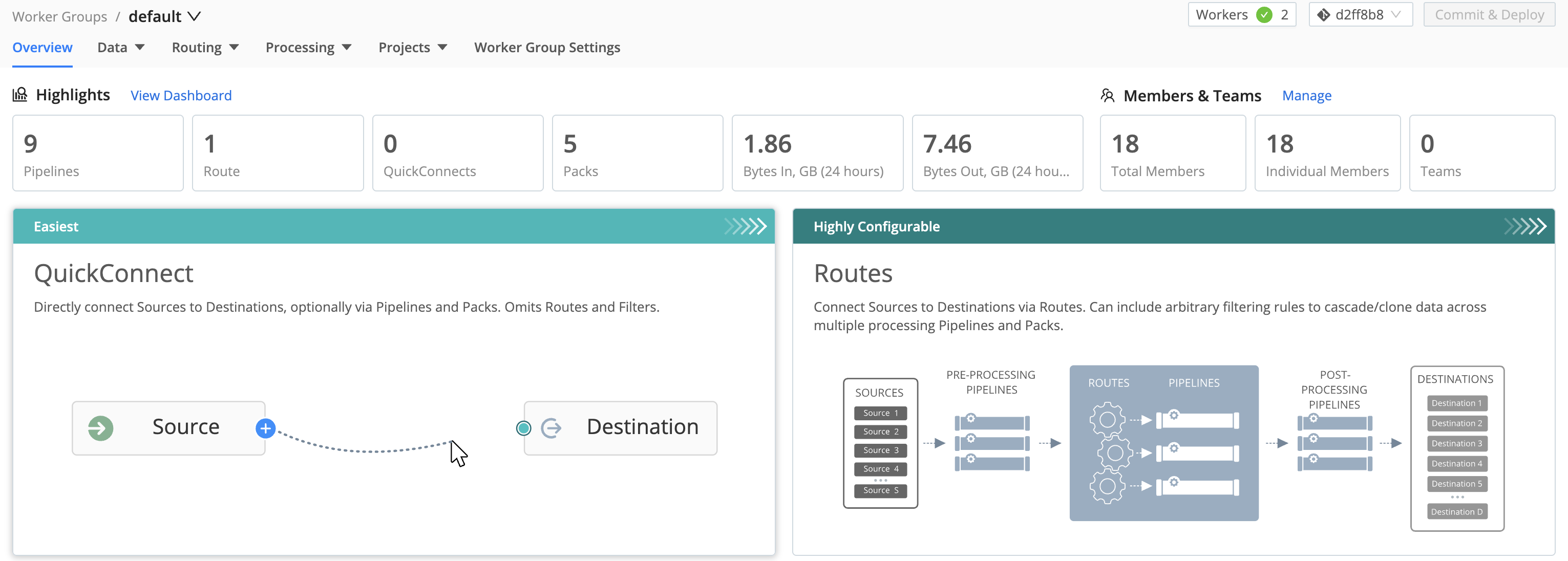Open the Projects dropdown menu
Screen dimensions: 1568x561
click(x=413, y=47)
